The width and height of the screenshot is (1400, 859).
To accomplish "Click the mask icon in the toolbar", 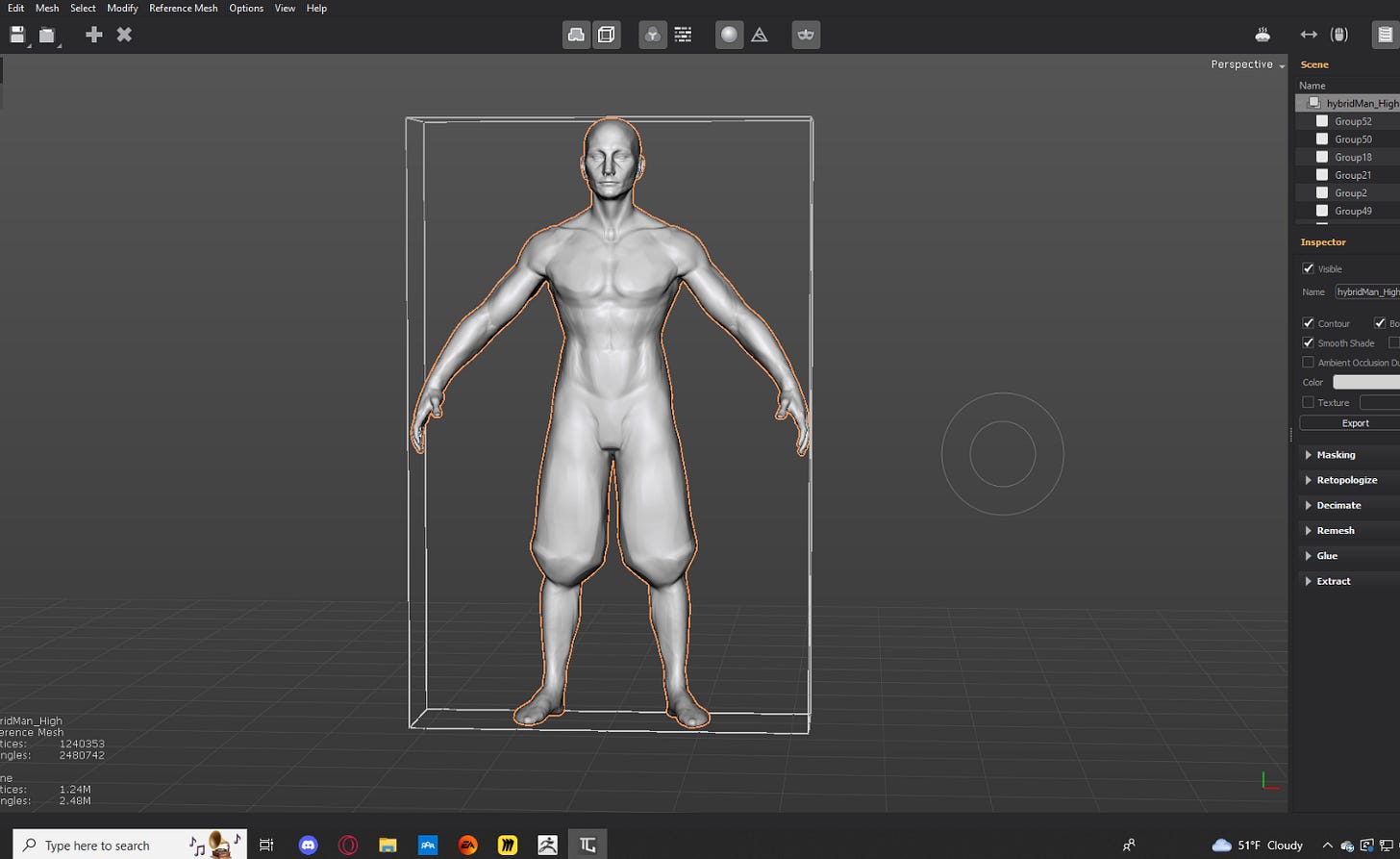I will point(806,35).
